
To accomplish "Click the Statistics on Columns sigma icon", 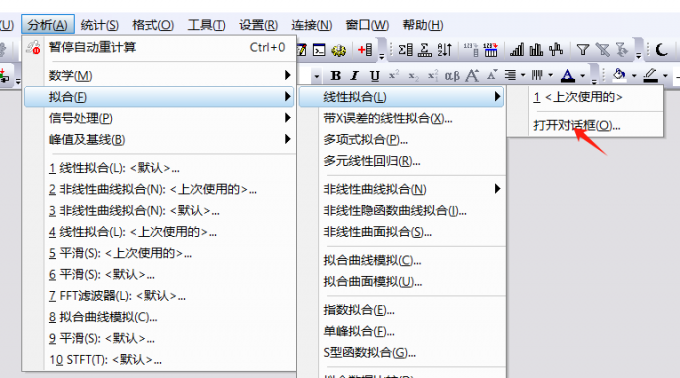I will 405,49.
